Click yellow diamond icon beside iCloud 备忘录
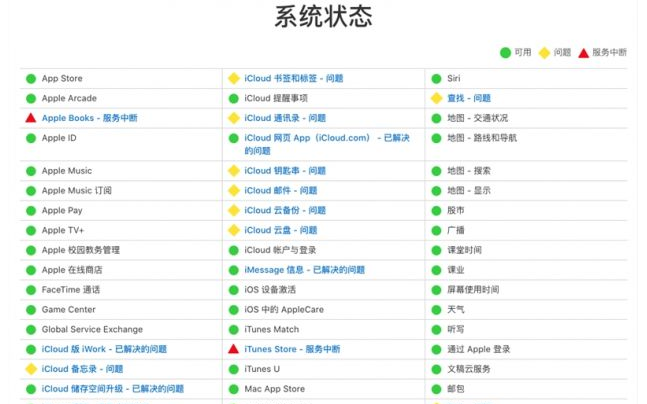This screenshot has height=404, width=647. (31, 369)
